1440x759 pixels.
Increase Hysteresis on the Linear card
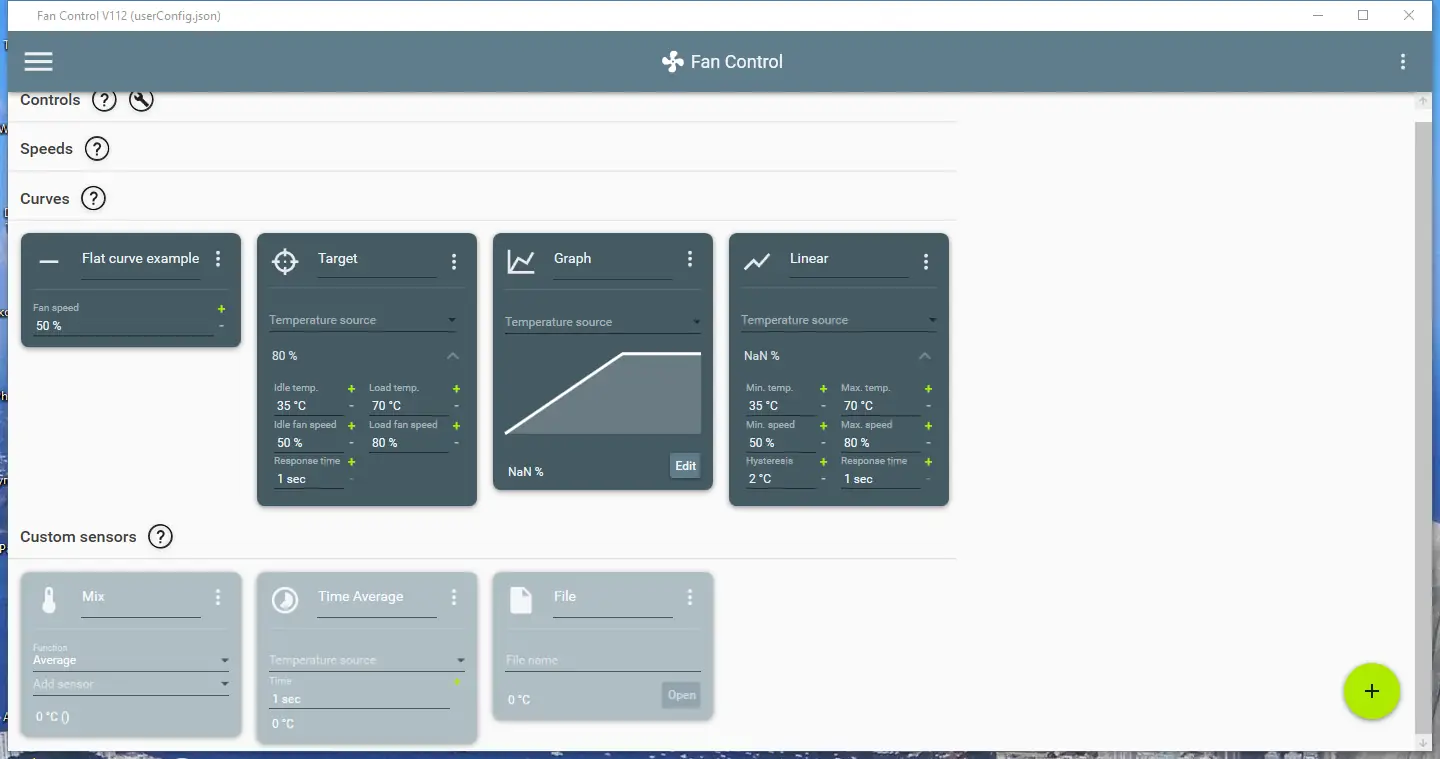tap(823, 462)
